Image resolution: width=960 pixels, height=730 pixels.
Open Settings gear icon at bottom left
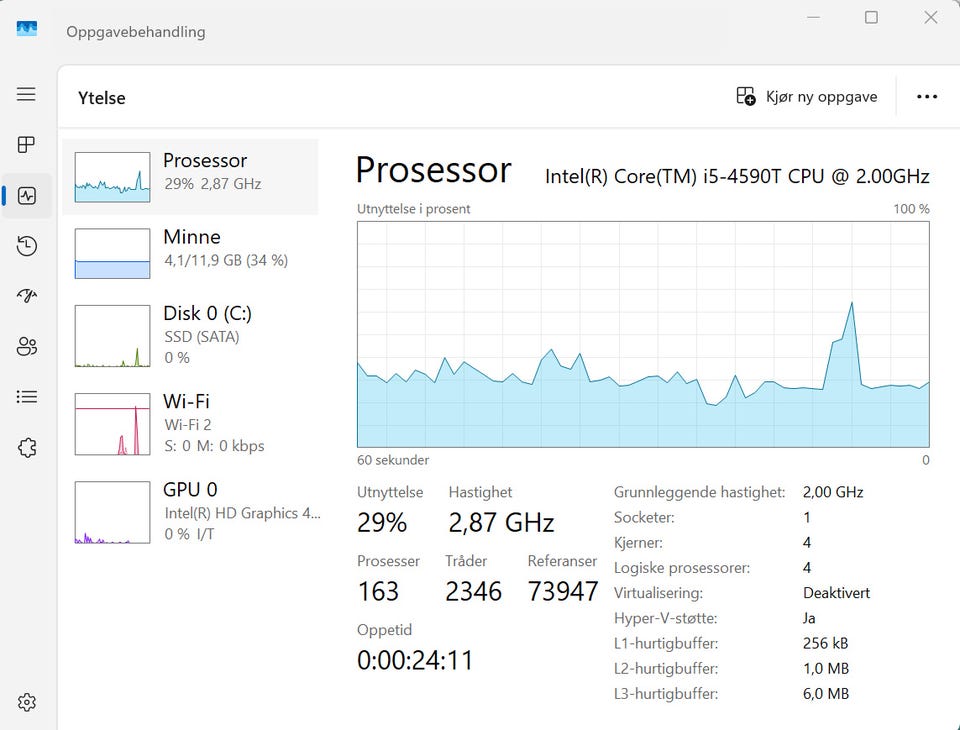tap(26, 702)
